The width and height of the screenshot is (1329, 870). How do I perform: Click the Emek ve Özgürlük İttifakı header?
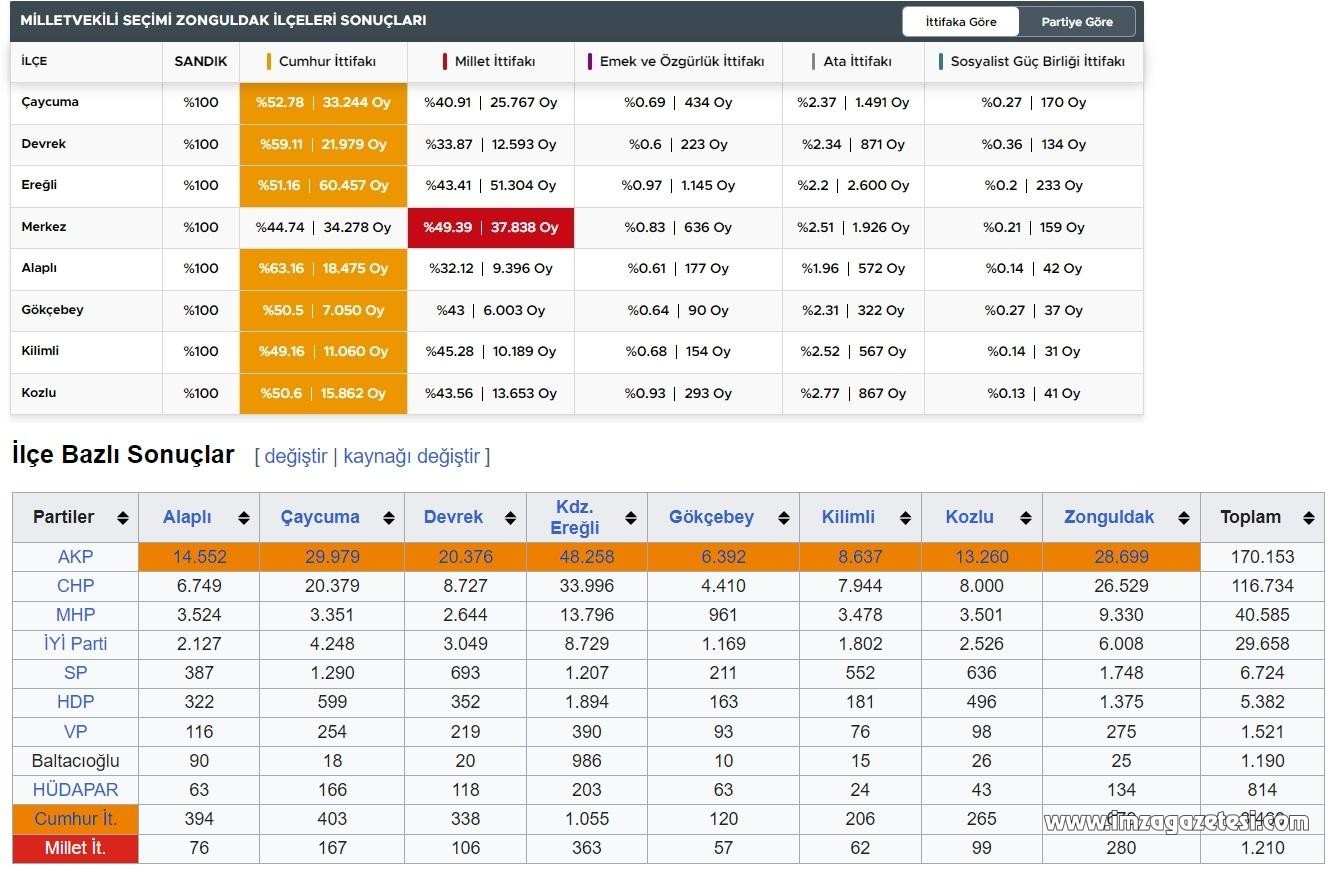(678, 61)
